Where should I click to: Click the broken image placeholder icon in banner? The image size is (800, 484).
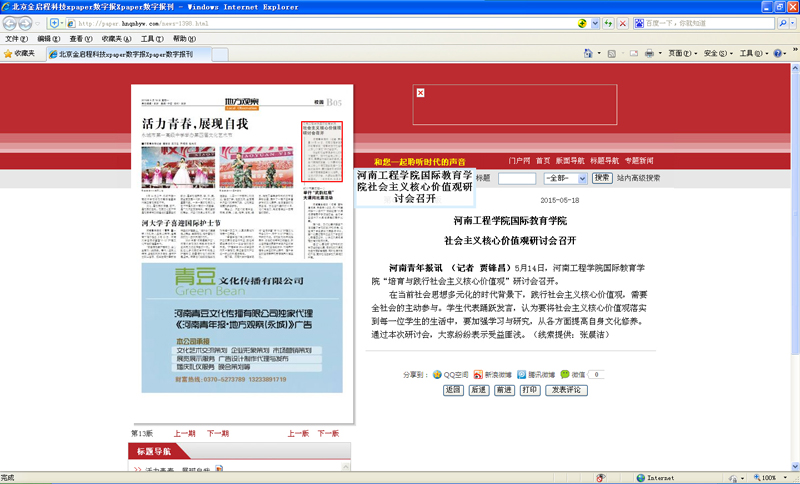coord(420,93)
